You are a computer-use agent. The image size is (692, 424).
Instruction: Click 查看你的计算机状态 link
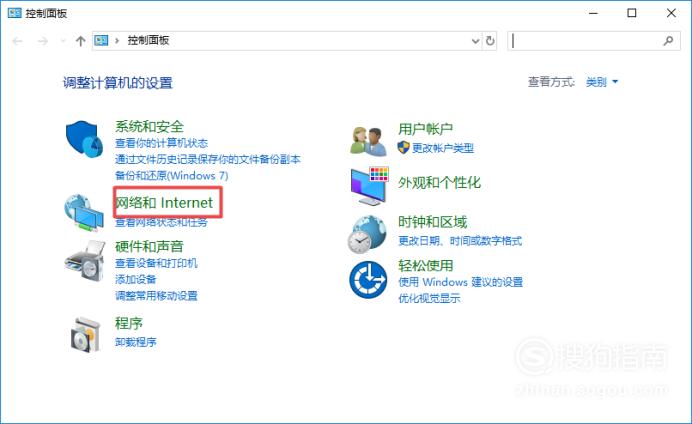click(161, 143)
